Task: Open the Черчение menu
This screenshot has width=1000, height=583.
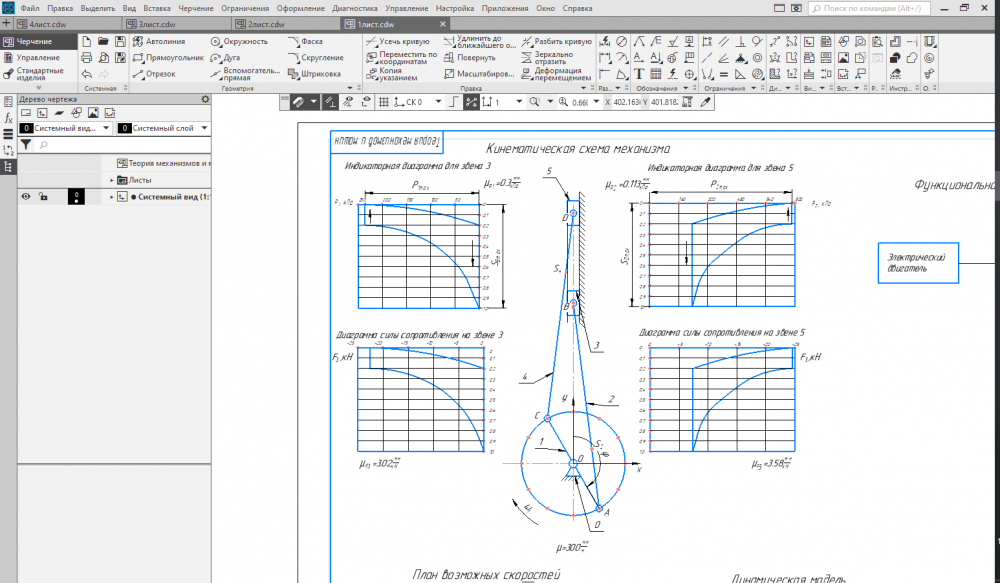Action: pyautogui.click(x=195, y=8)
